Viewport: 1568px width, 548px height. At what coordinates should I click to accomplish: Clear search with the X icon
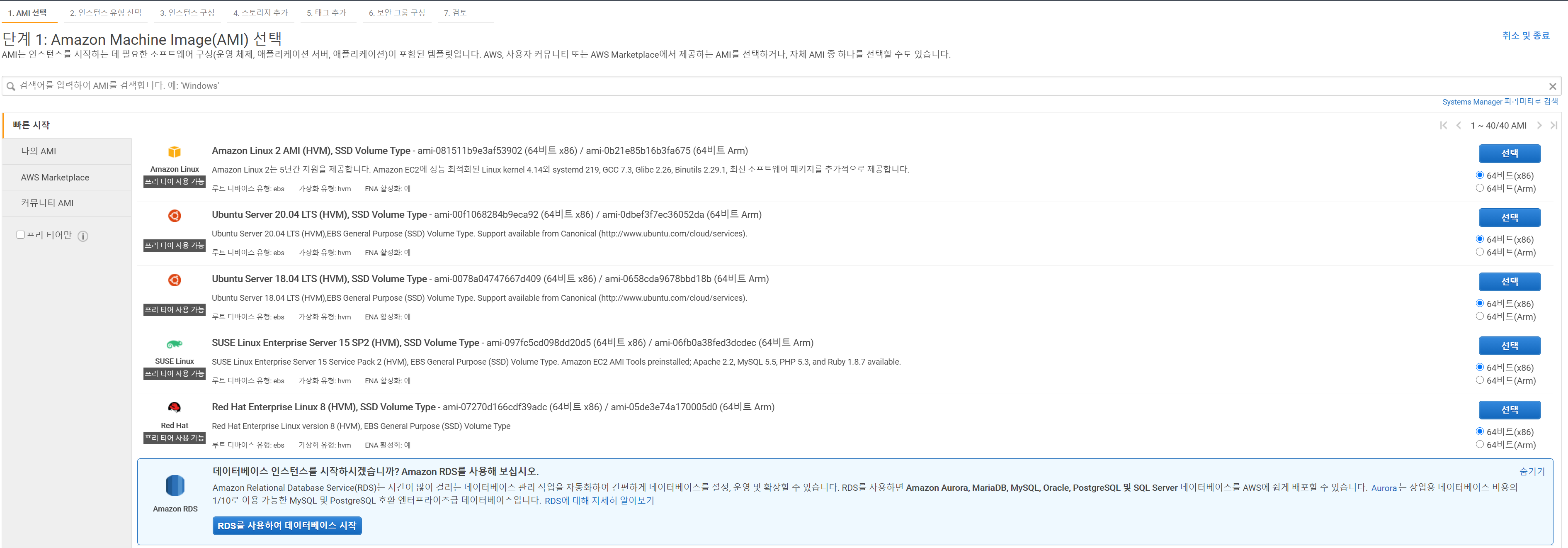(x=1552, y=86)
